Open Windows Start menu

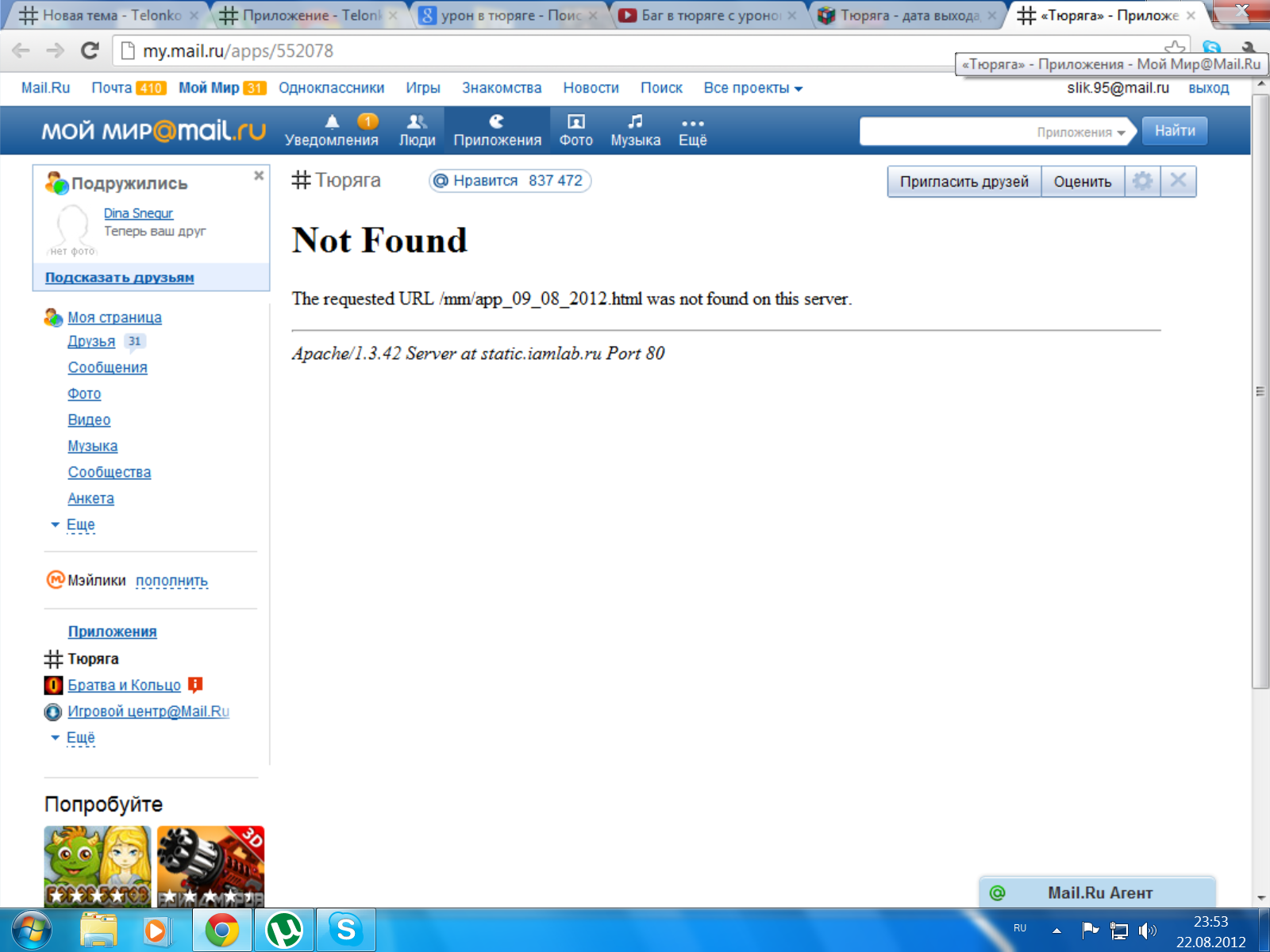point(31,930)
